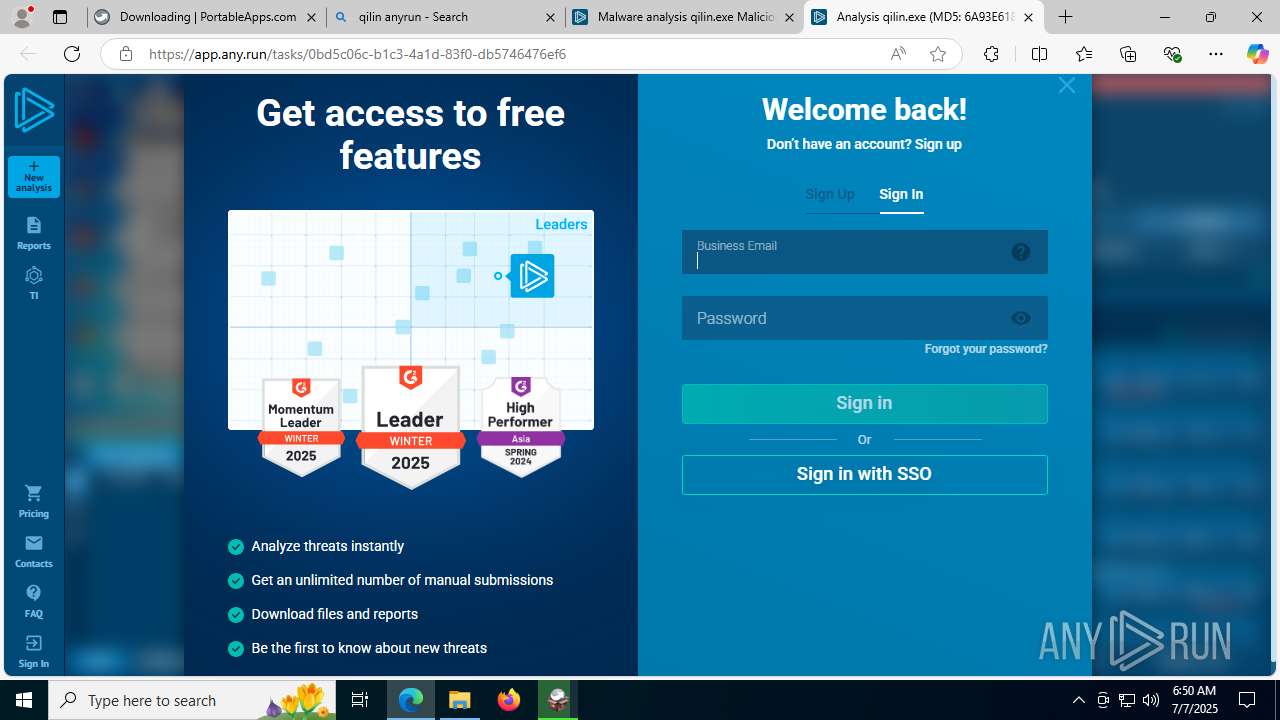Image resolution: width=1280 pixels, height=720 pixels.
Task: View site information lock icon
Action: (126, 54)
